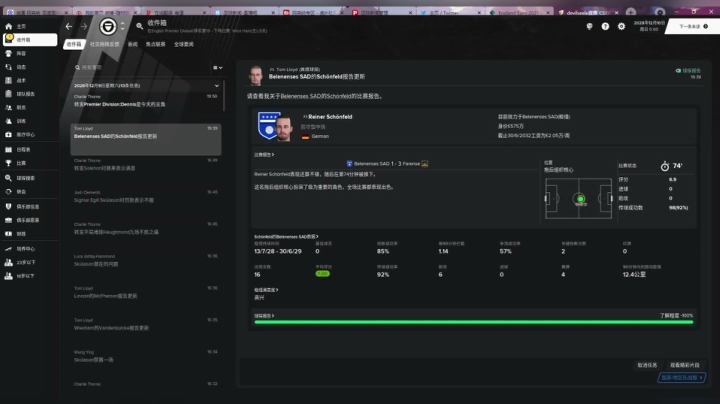The width and height of the screenshot is (720, 404).
Task: Open the inbox filter dropdown
Action: pyautogui.click(x=218, y=67)
